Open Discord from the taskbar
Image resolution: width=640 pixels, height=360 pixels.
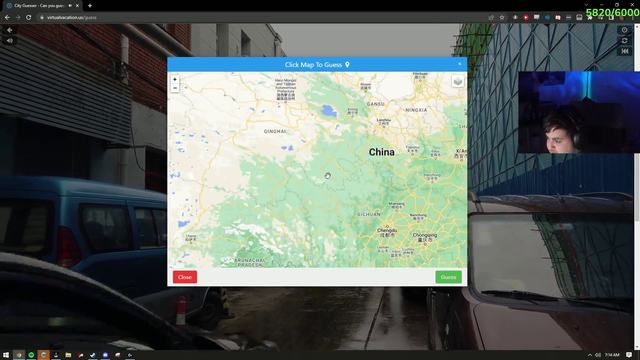coord(105,355)
